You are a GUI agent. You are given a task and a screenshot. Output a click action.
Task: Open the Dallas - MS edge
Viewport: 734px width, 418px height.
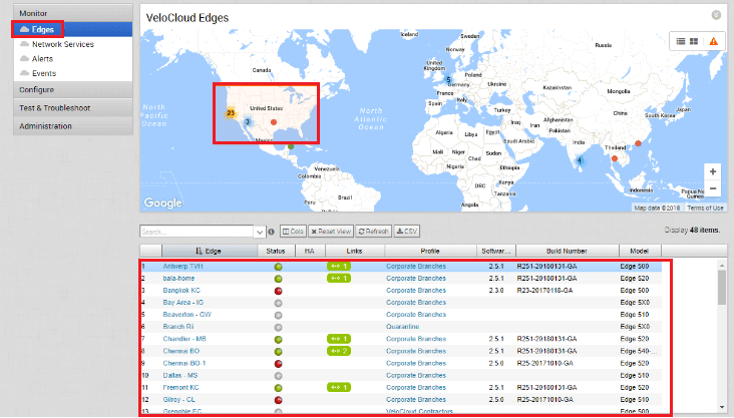(x=180, y=375)
